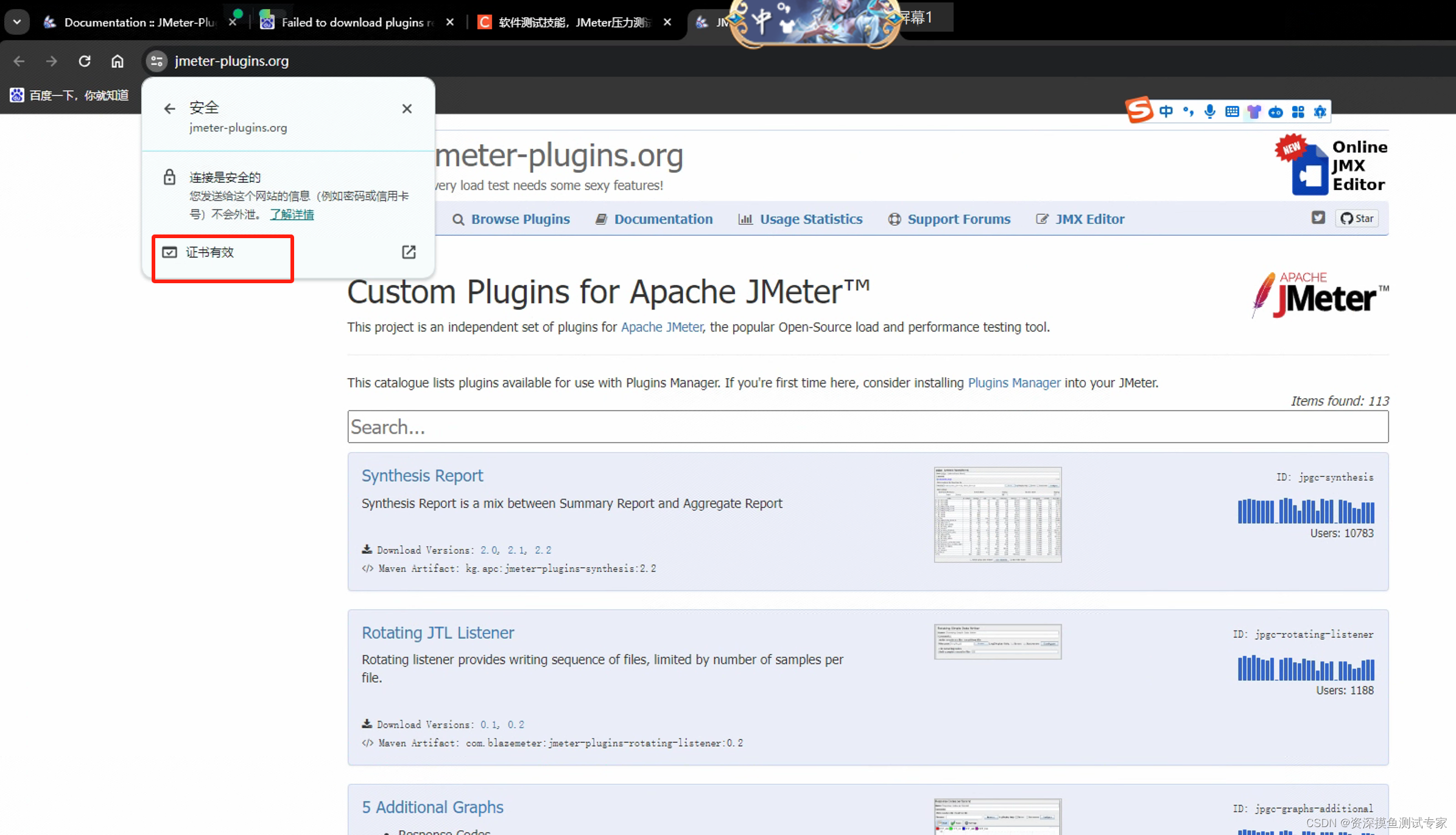Click Rotating JTL Listener usage bar chart
Image resolution: width=1456 pixels, height=835 pixels.
[x=1306, y=668]
